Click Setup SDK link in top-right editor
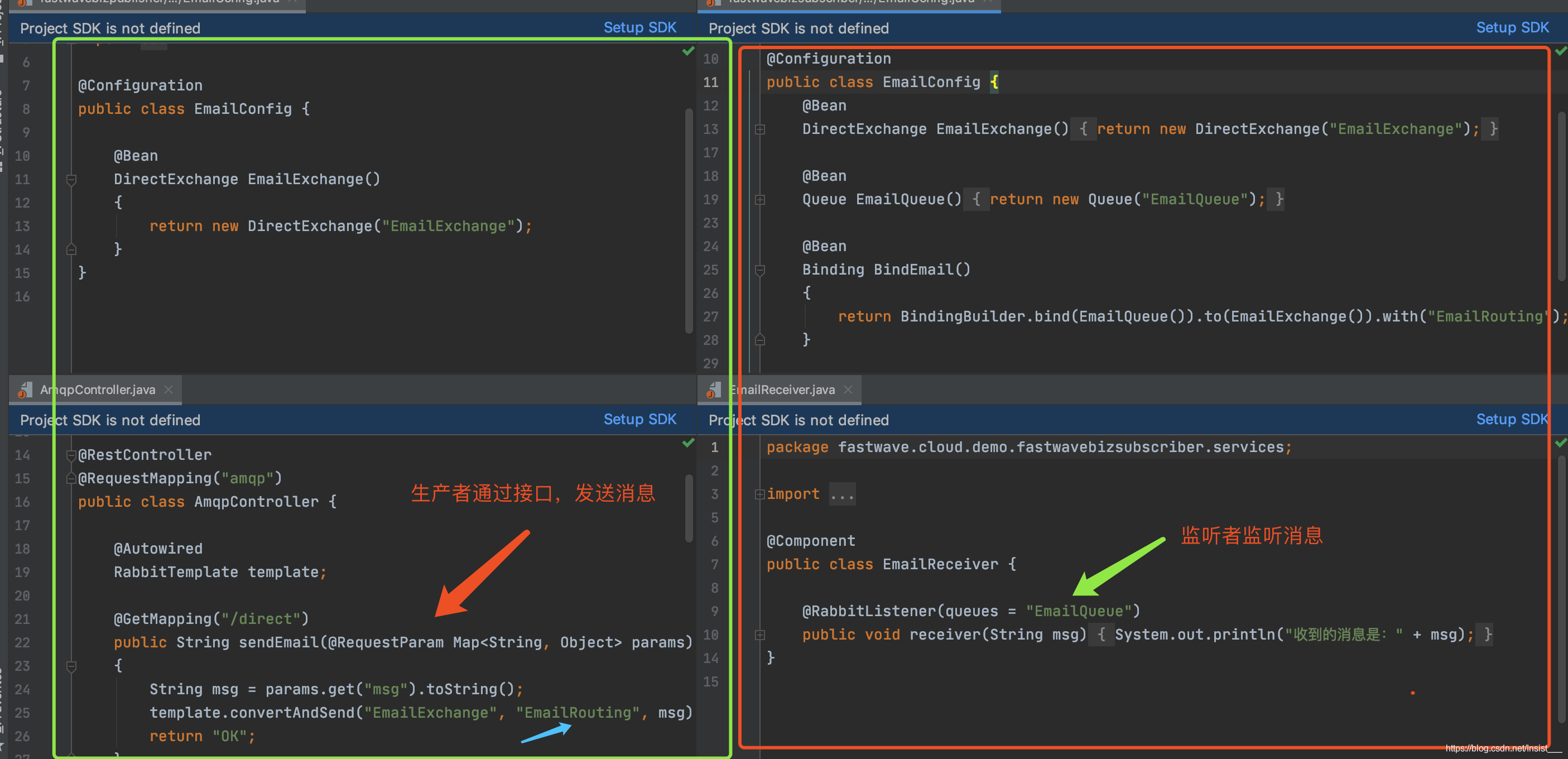The width and height of the screenshot is (1568, 759). 1512,28
